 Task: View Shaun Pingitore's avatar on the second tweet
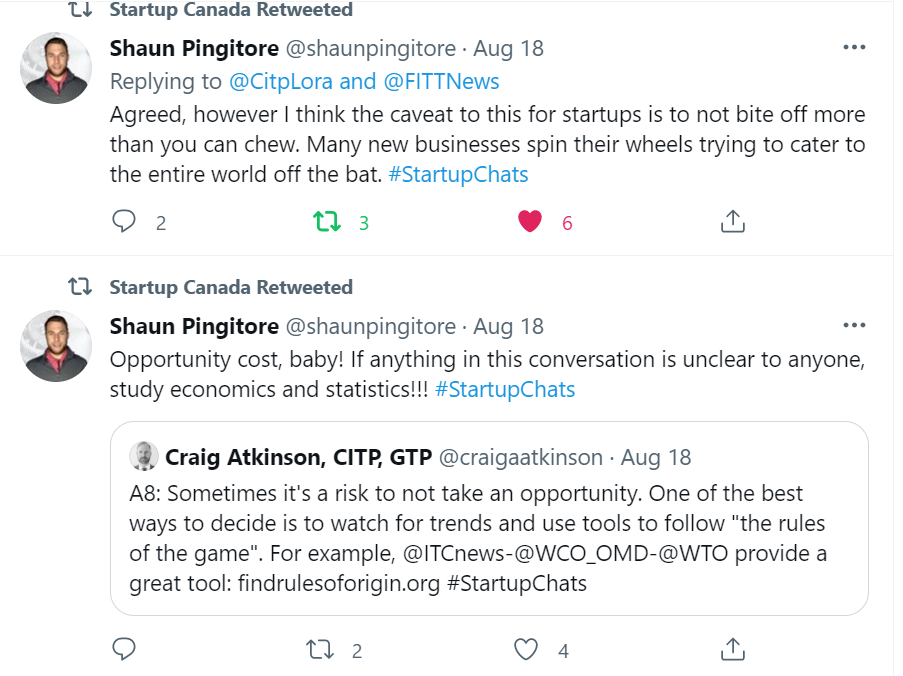pos(56,346)
